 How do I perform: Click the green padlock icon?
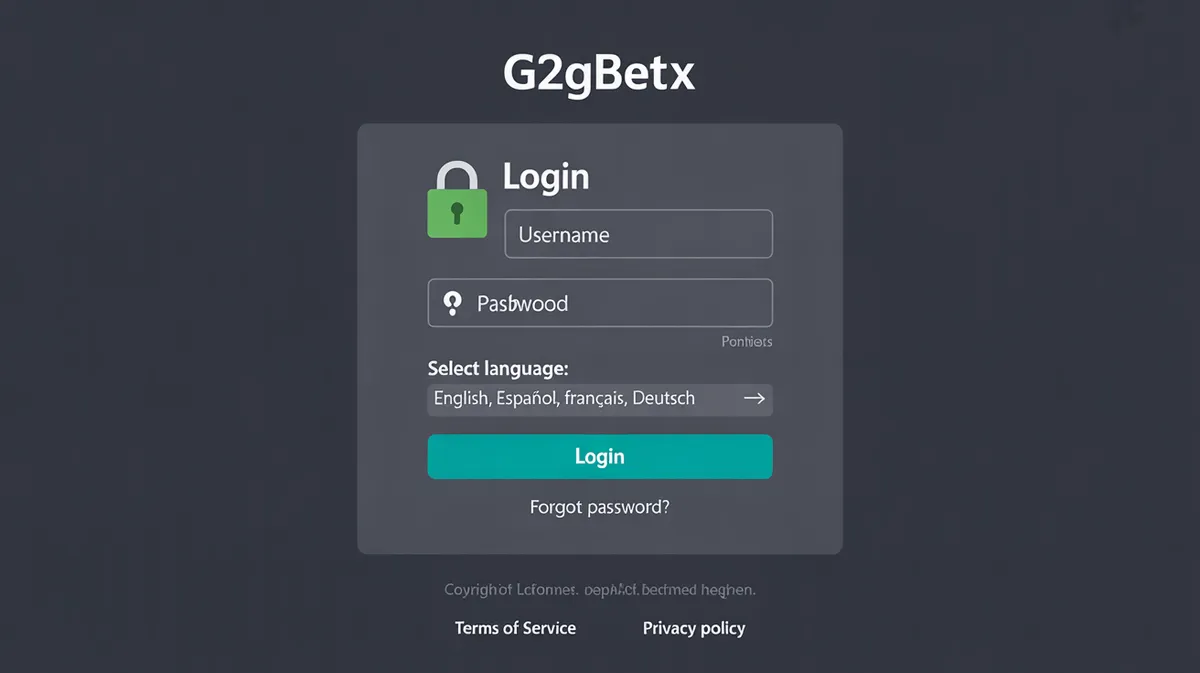click(457, 207)
